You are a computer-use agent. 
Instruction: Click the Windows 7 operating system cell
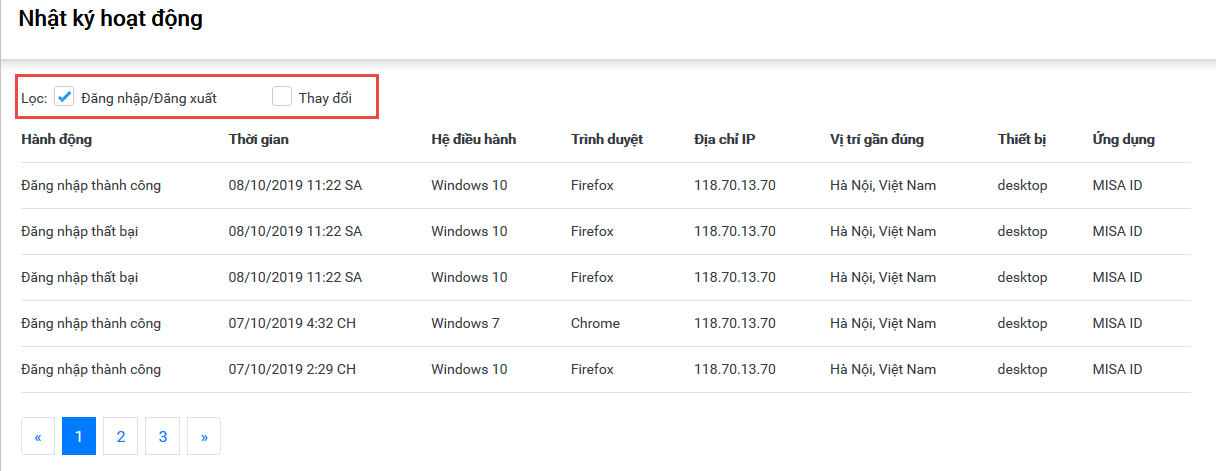pos(465,323)
